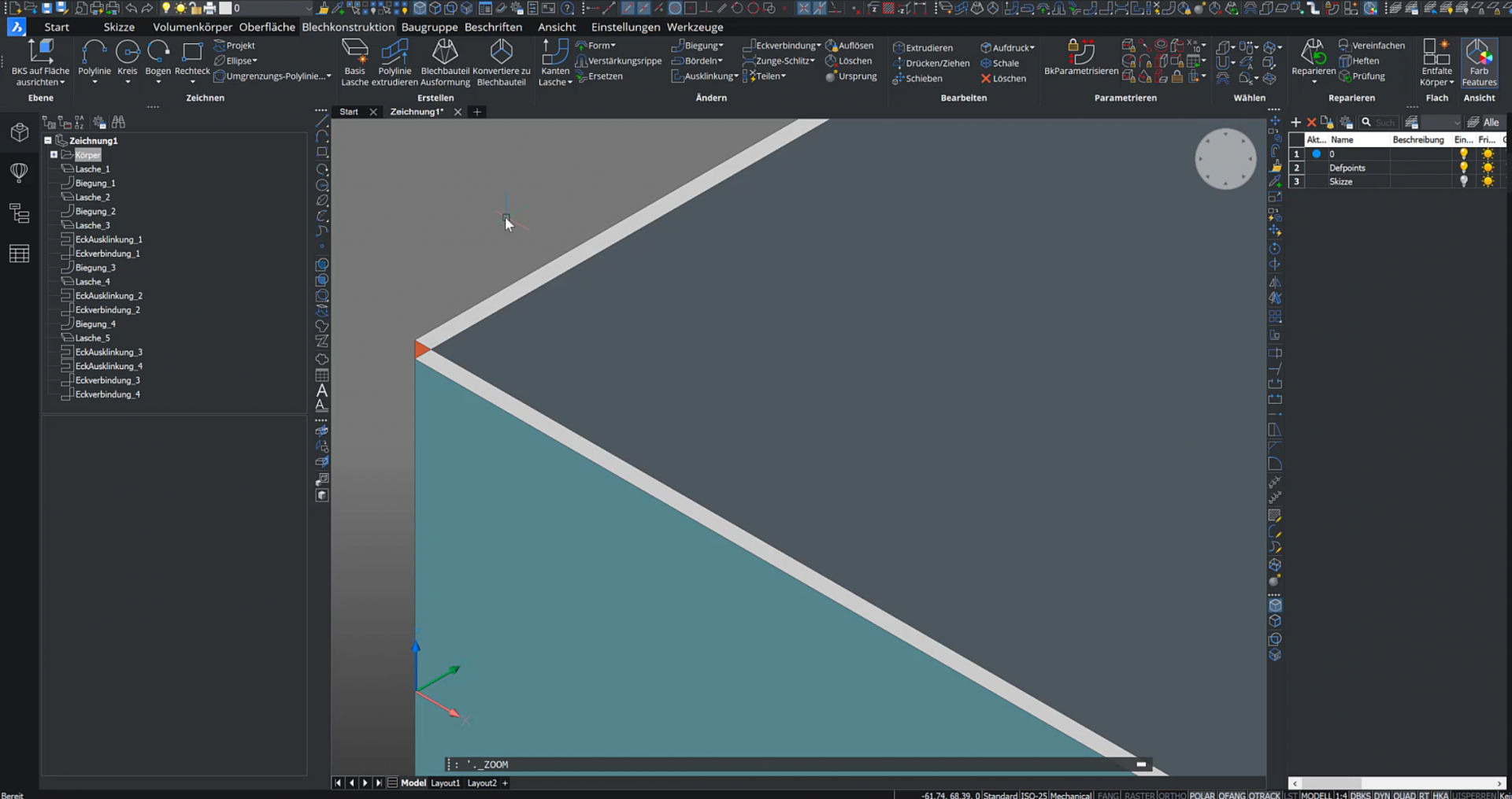Click the Prüfung button
1512x799 pixels.
click(1362, 76)
